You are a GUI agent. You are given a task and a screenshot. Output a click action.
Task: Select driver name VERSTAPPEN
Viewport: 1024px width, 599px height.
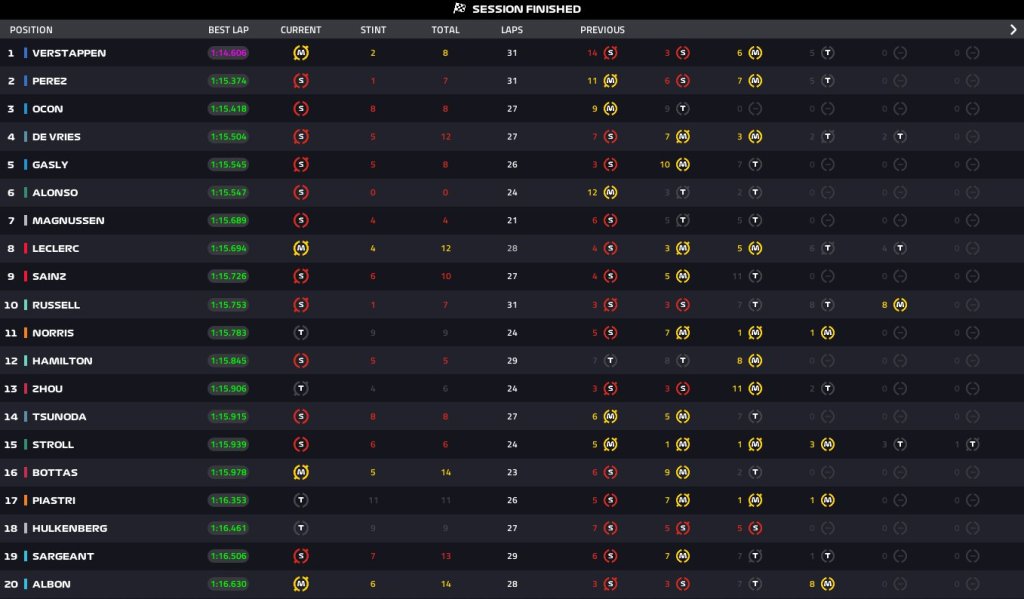pyautogui.click(x=69, y=53)
